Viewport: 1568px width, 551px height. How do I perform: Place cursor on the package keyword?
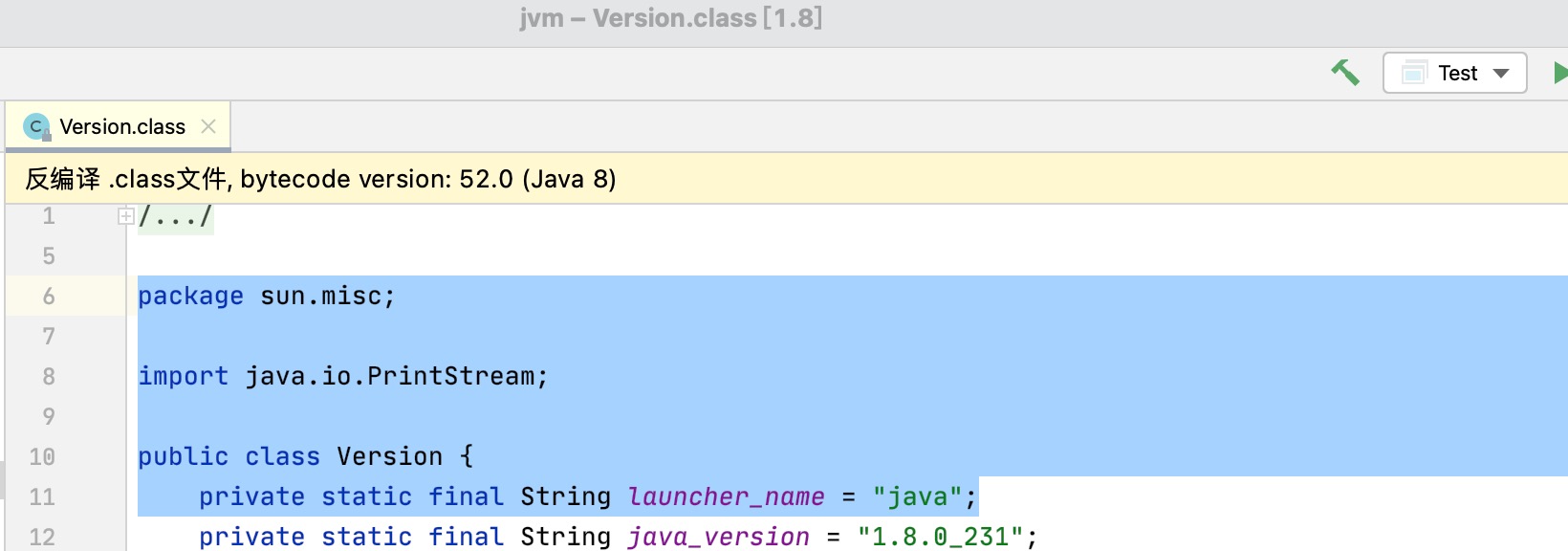[190, 297]
